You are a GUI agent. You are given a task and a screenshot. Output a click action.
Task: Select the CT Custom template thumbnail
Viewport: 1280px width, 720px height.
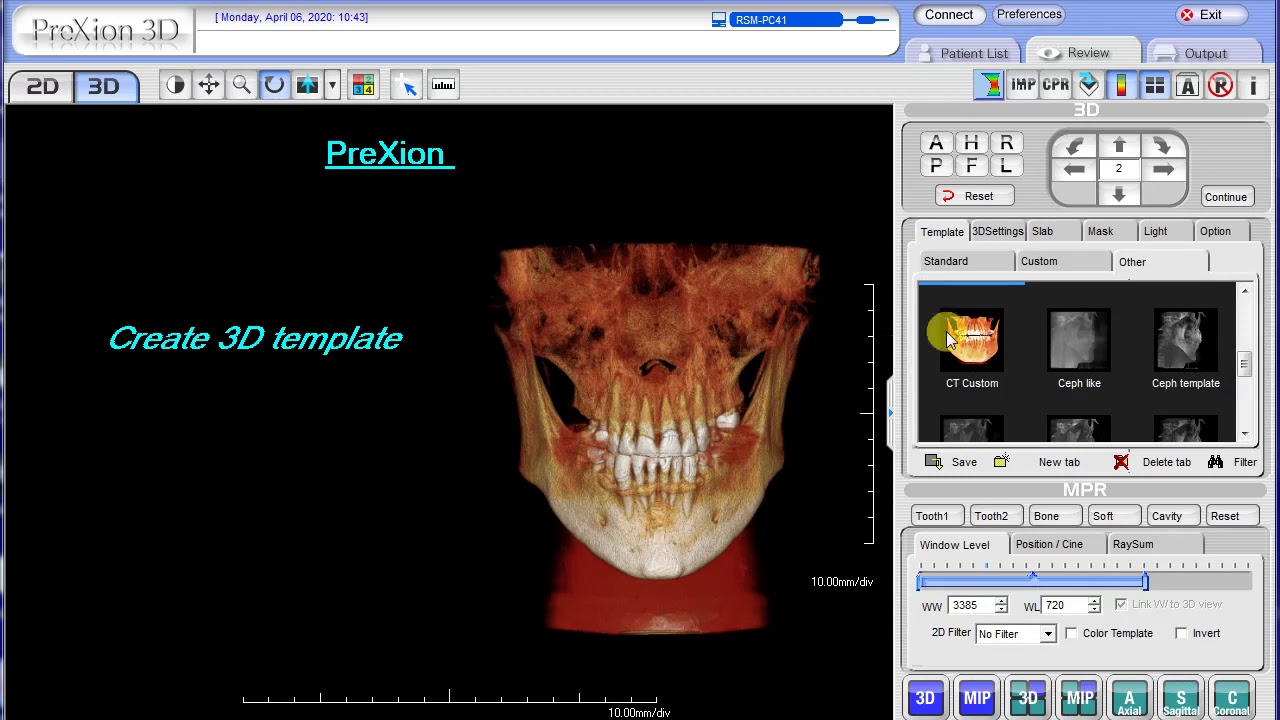click(972, 341)
